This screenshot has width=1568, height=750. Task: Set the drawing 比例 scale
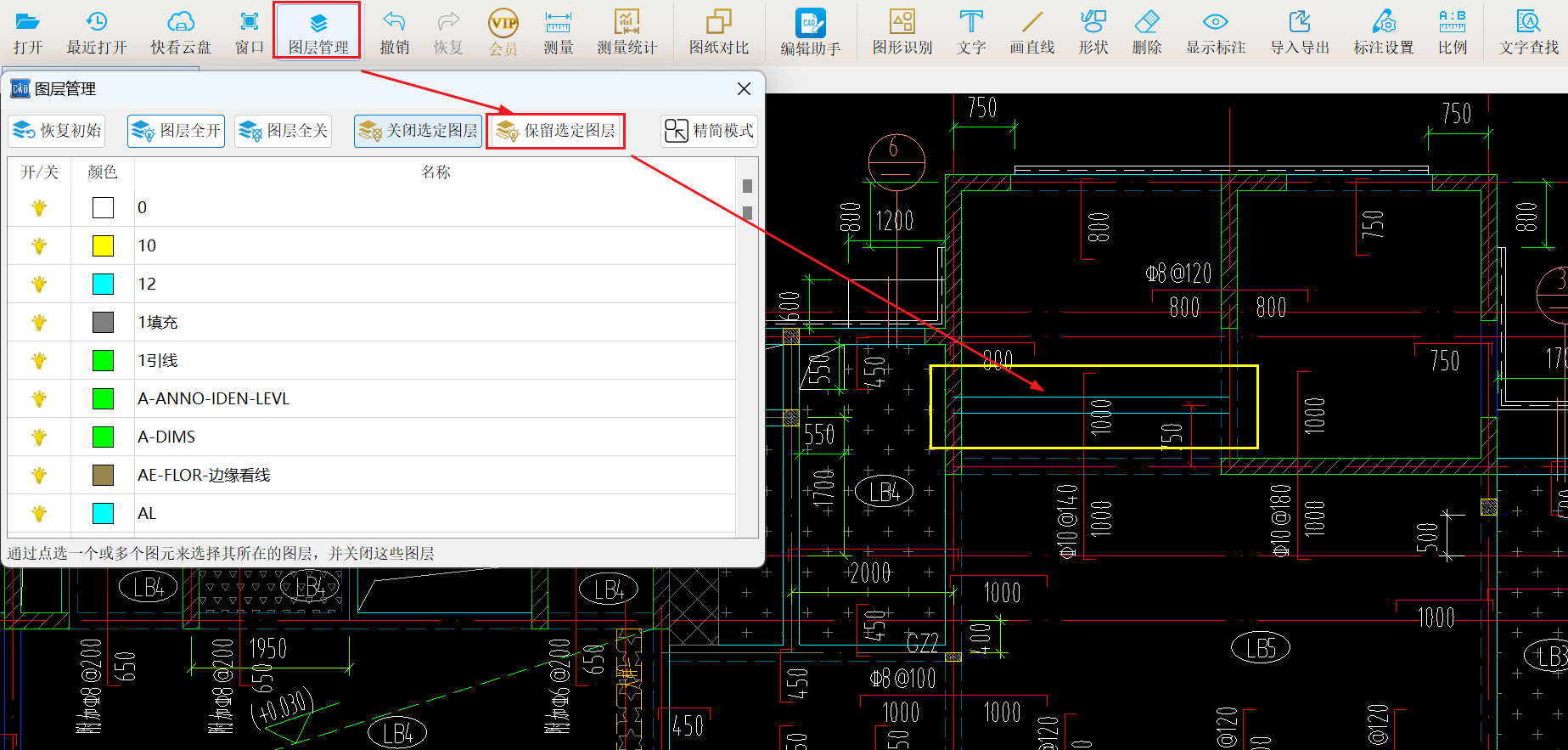pyautogui.click(x=1453, y=32)
